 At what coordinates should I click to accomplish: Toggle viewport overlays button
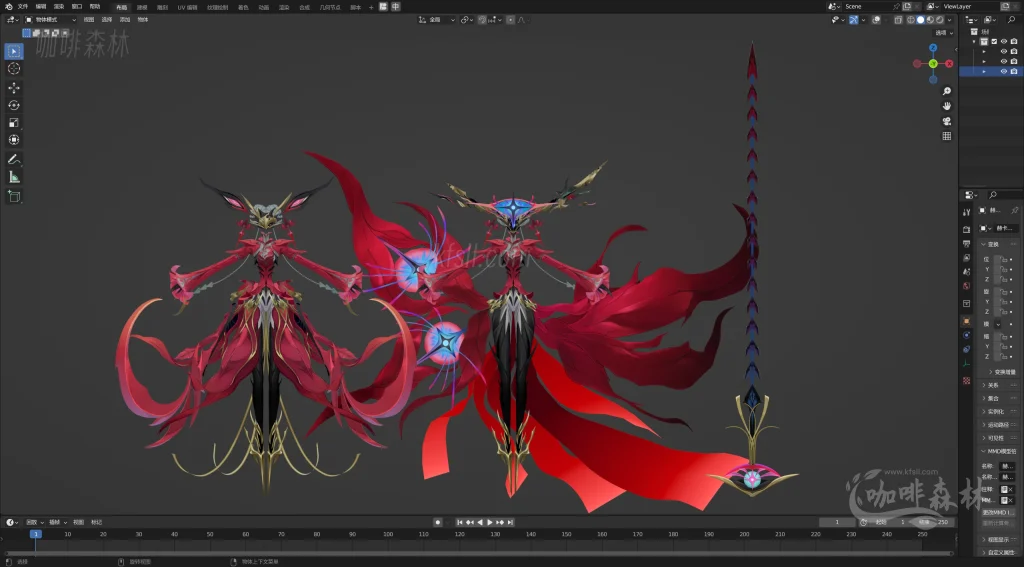[876, 20]
